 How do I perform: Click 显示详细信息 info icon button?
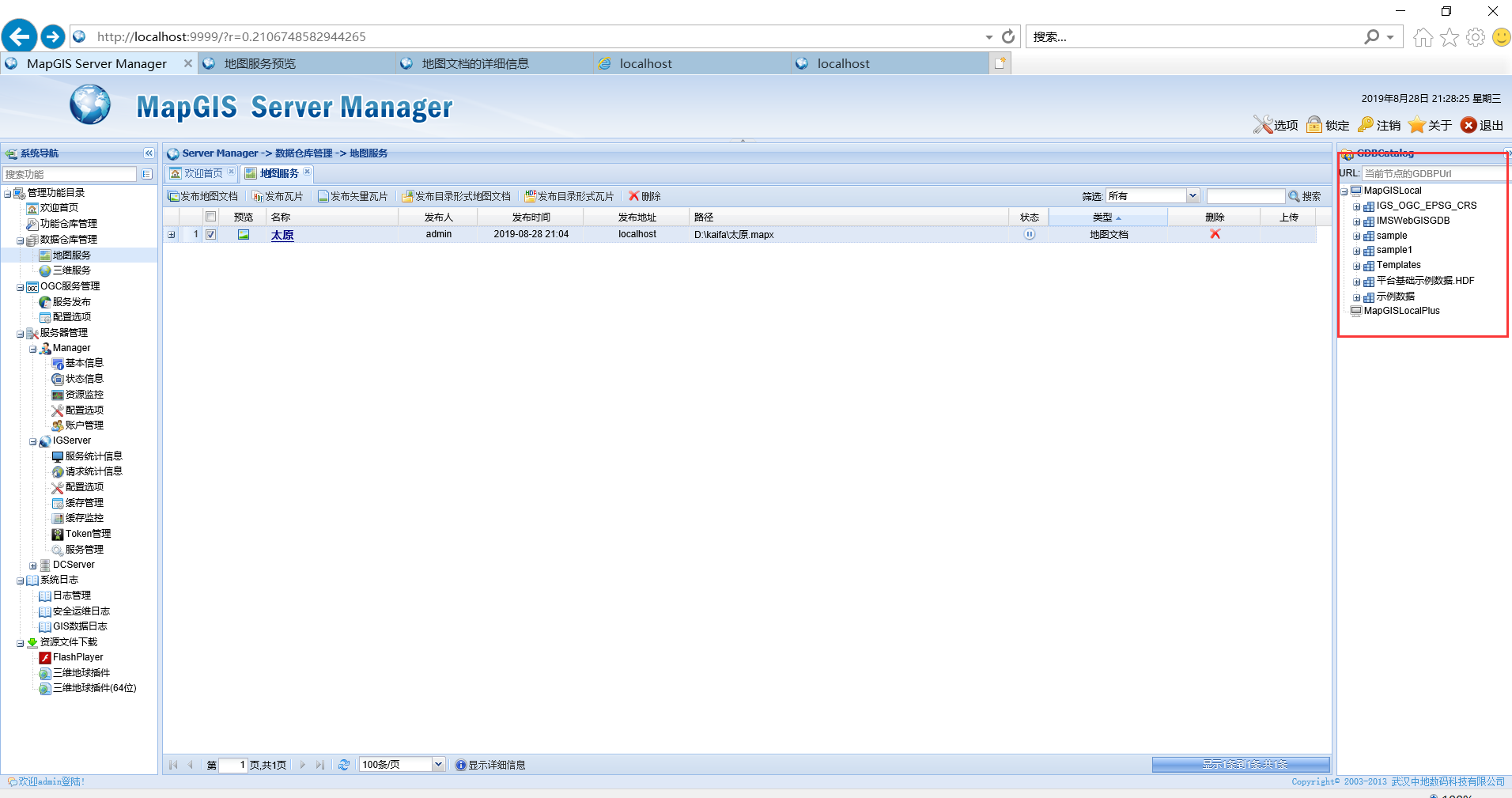point(490,765)
